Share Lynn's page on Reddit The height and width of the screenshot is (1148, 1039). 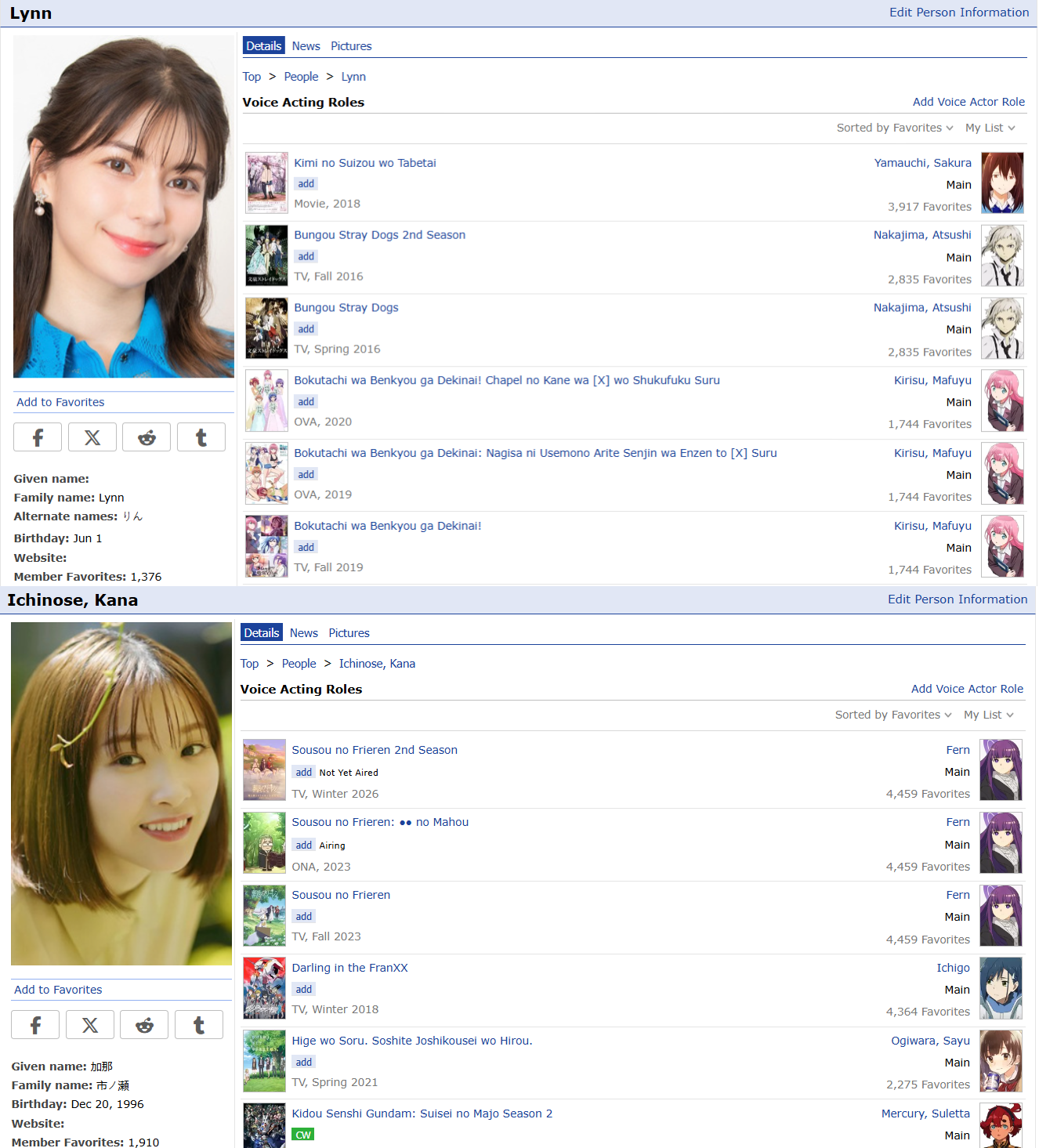click(x=147, y=437)
